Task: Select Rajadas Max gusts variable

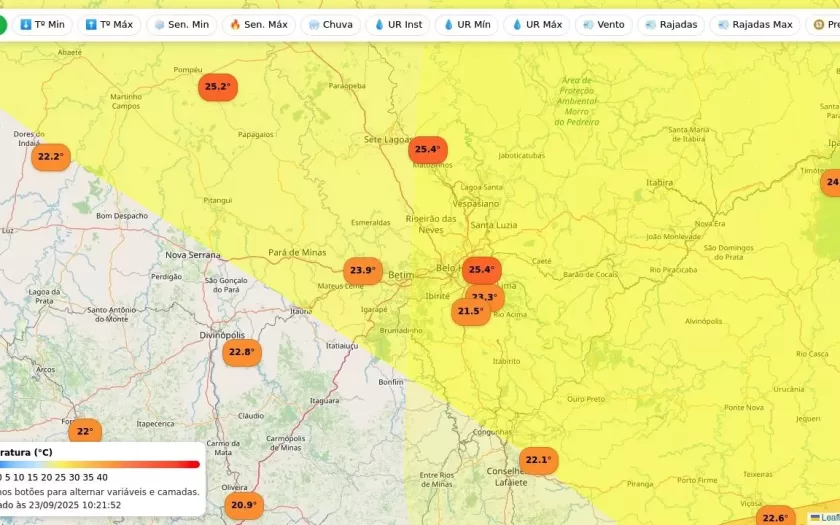Action: pos(754,24)
